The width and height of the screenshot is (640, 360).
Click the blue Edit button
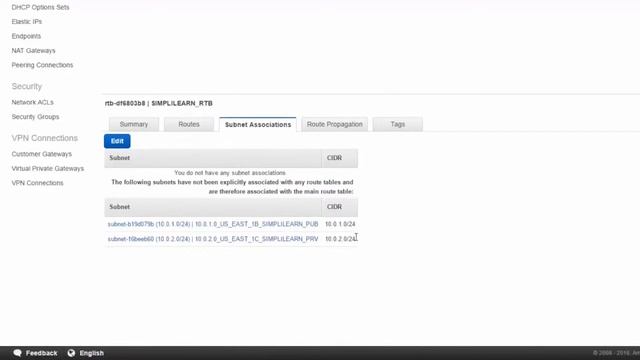coord(117,141)
